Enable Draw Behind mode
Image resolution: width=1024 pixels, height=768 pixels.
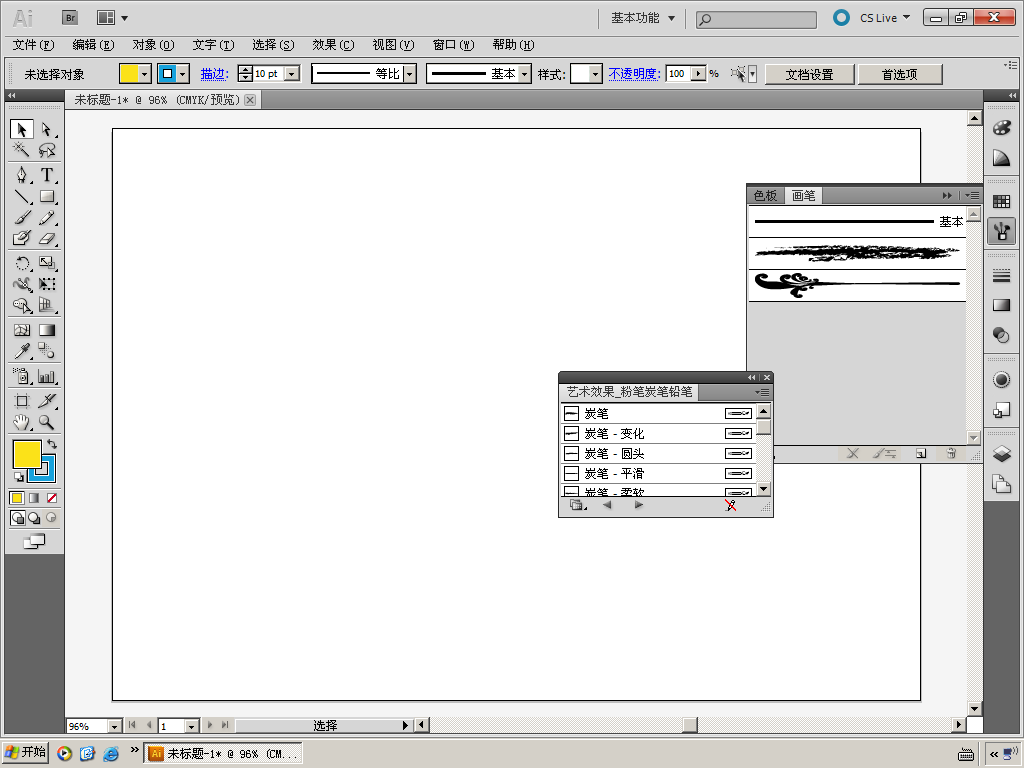34,518
